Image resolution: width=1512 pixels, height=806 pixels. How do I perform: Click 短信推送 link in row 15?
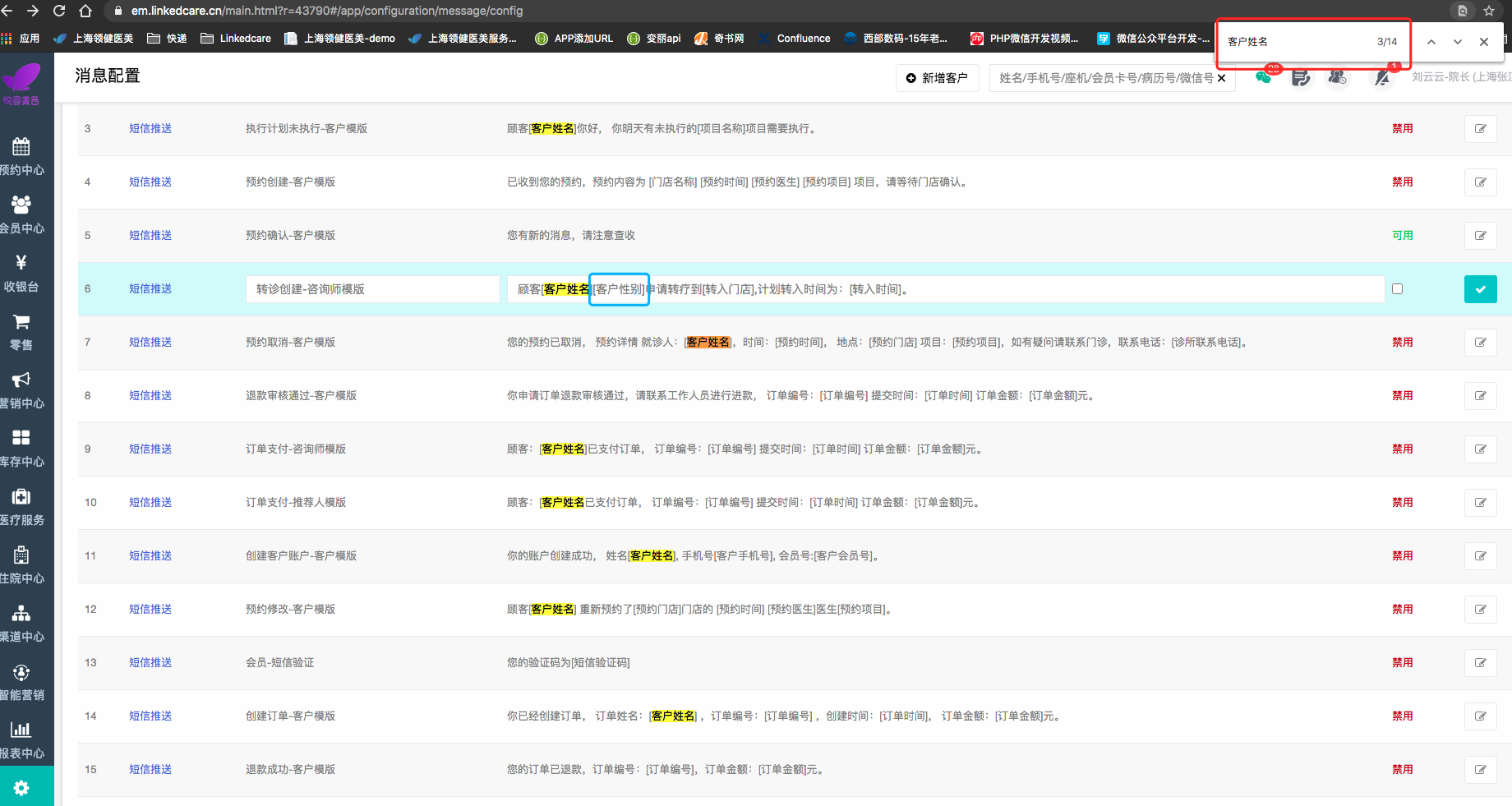(150, 770)
